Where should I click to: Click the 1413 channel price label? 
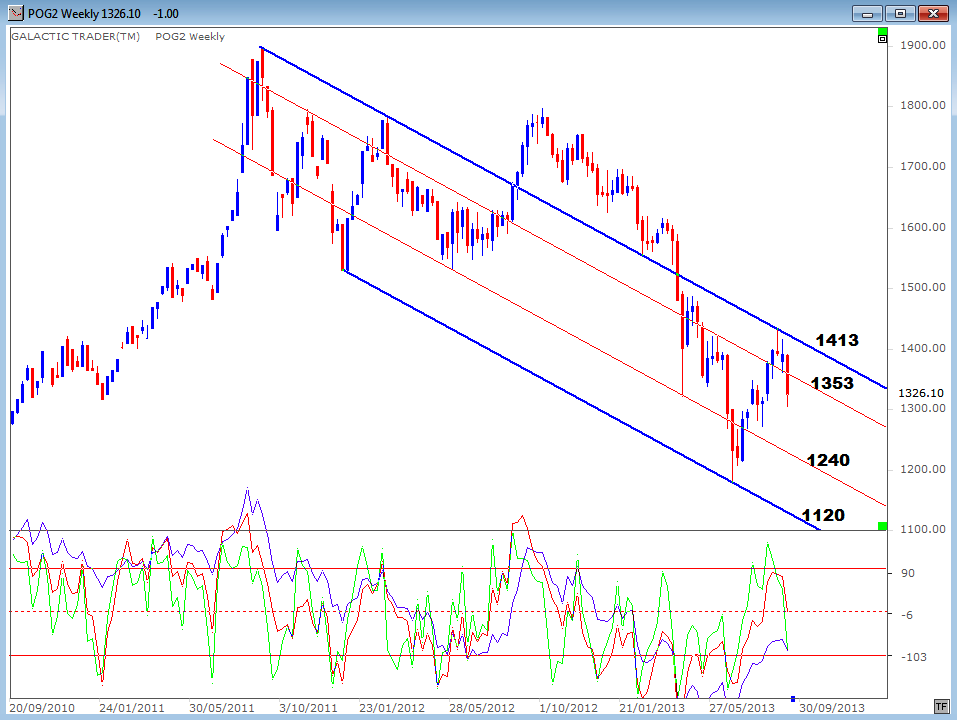(837, 340)
